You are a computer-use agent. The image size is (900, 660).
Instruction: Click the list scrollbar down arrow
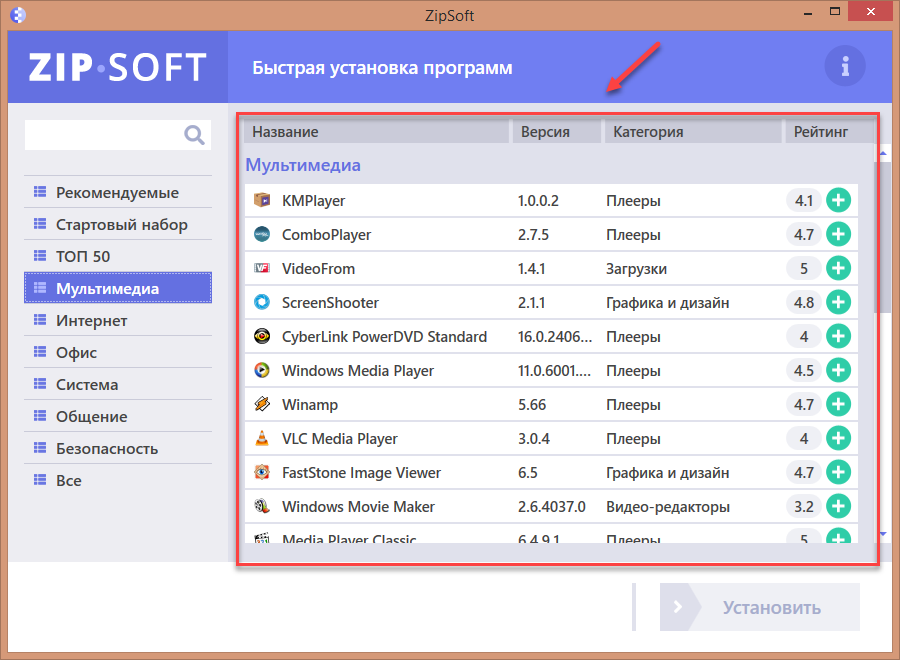883,534
